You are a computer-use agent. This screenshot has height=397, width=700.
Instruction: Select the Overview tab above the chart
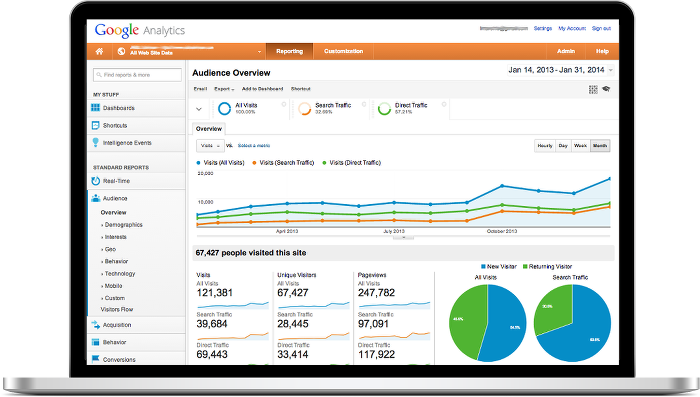(209, 129)
